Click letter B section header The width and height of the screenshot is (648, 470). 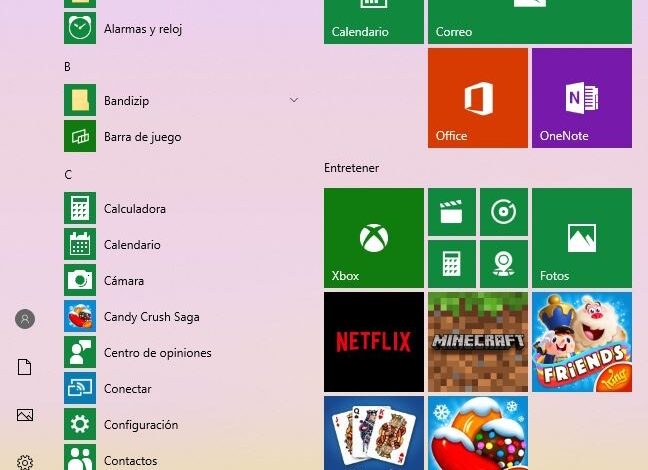[67, 67]
